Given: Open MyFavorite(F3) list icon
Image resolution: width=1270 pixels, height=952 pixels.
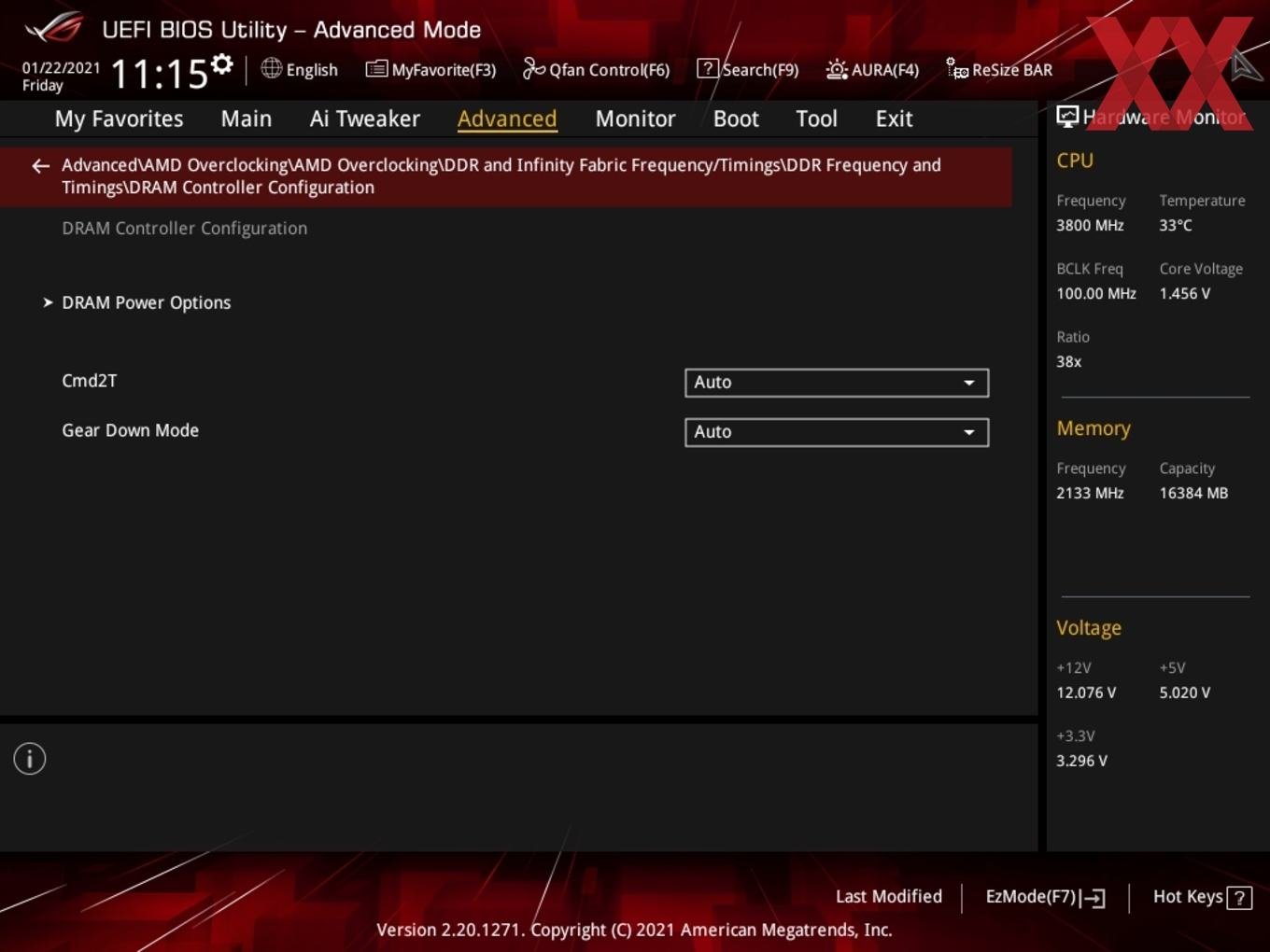Looking at the screenshot, I should tap(376, 69).
